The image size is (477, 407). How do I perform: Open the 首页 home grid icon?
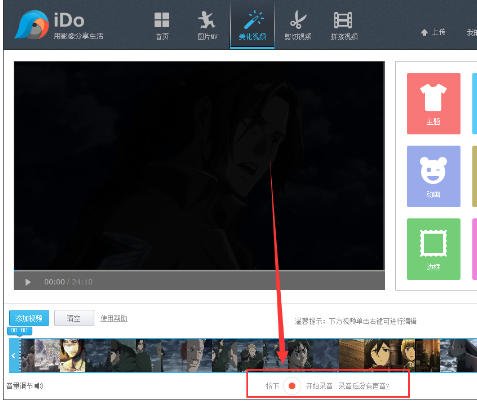point(162,26)
